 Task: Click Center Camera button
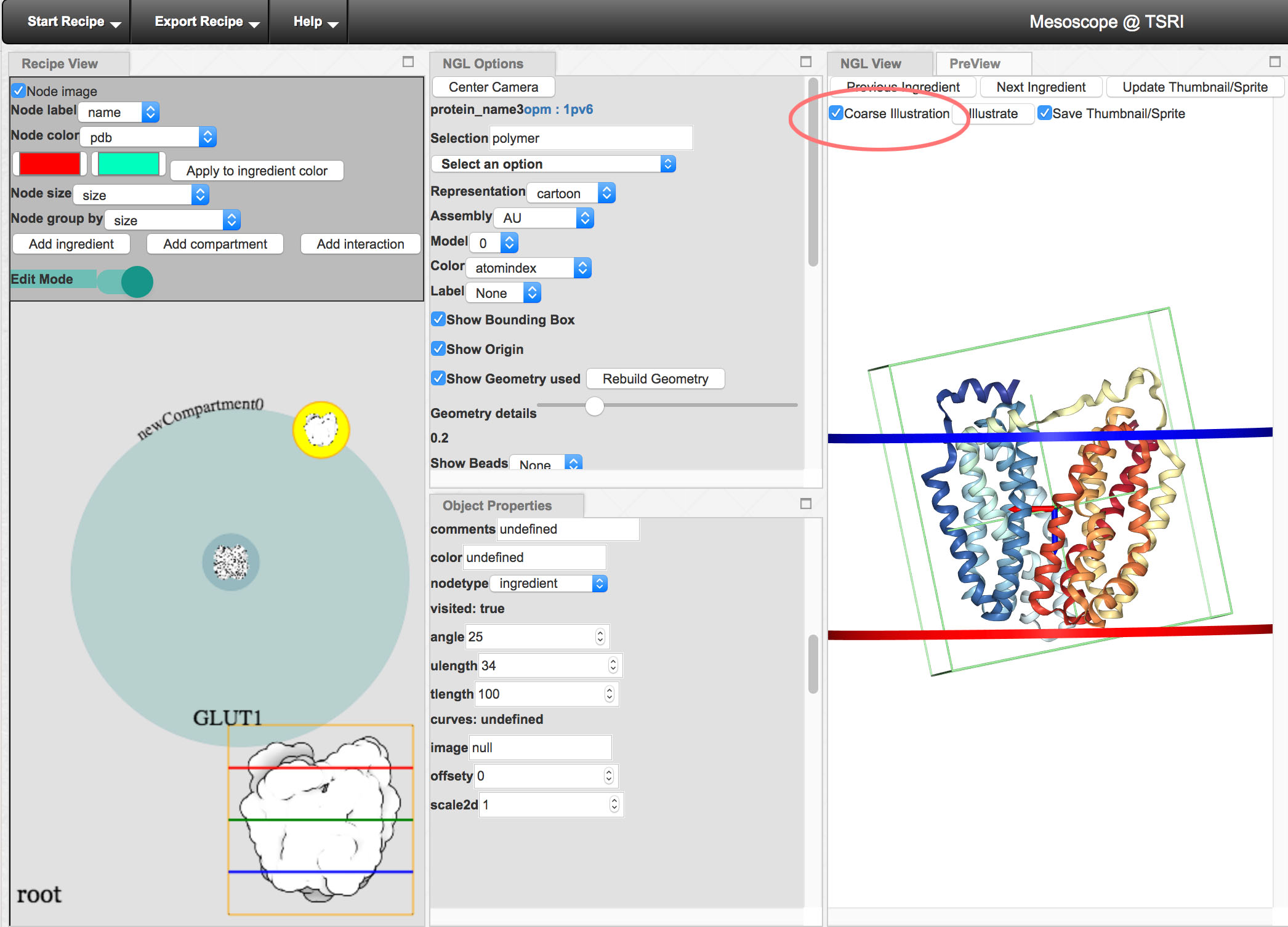(493, 87)
